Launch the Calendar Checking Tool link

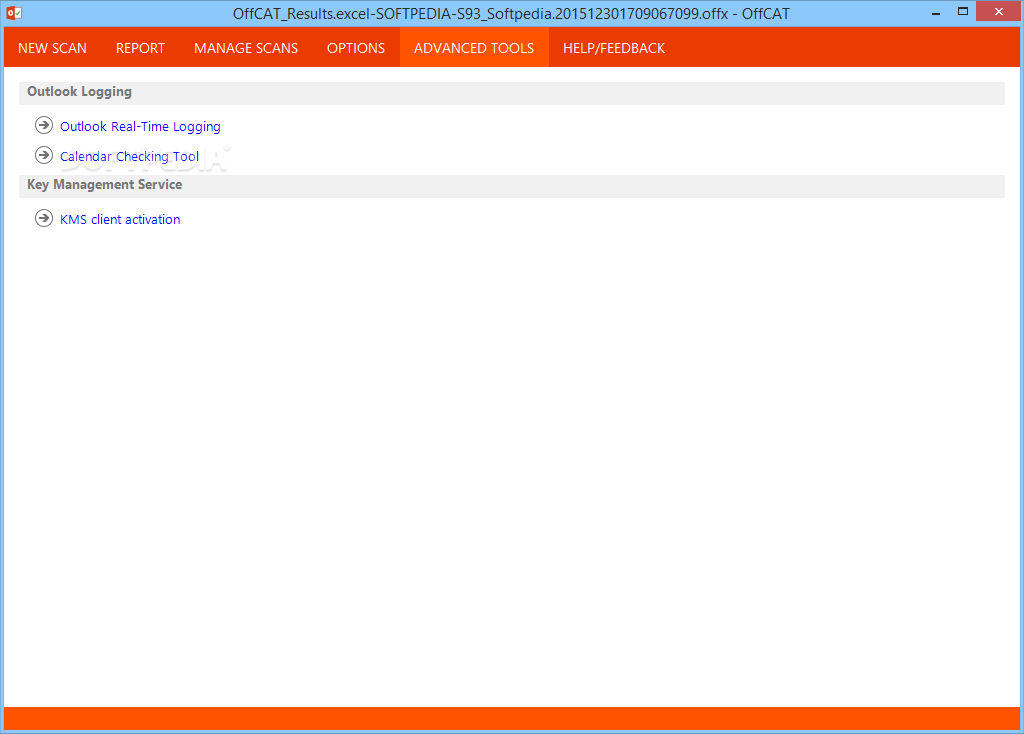tap(129, 157)
